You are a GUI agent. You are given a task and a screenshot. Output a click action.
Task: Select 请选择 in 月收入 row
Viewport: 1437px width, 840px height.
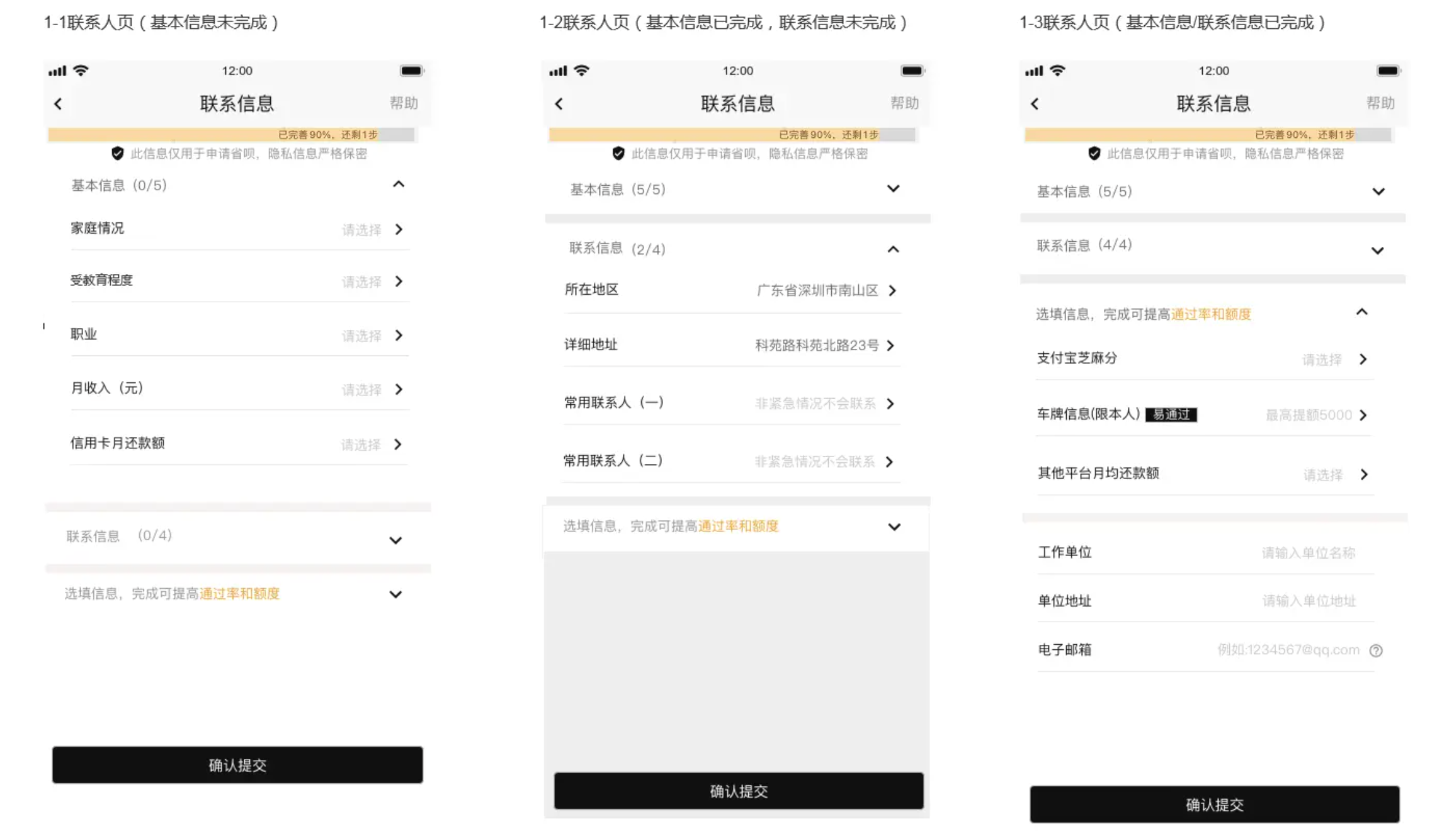point(361,390)
